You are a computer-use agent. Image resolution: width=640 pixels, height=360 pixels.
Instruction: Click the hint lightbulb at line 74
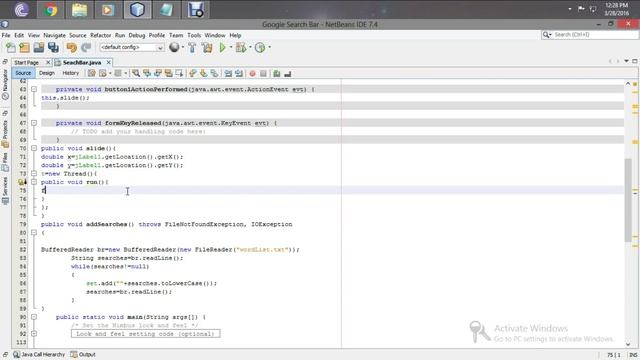coord(22,182)
